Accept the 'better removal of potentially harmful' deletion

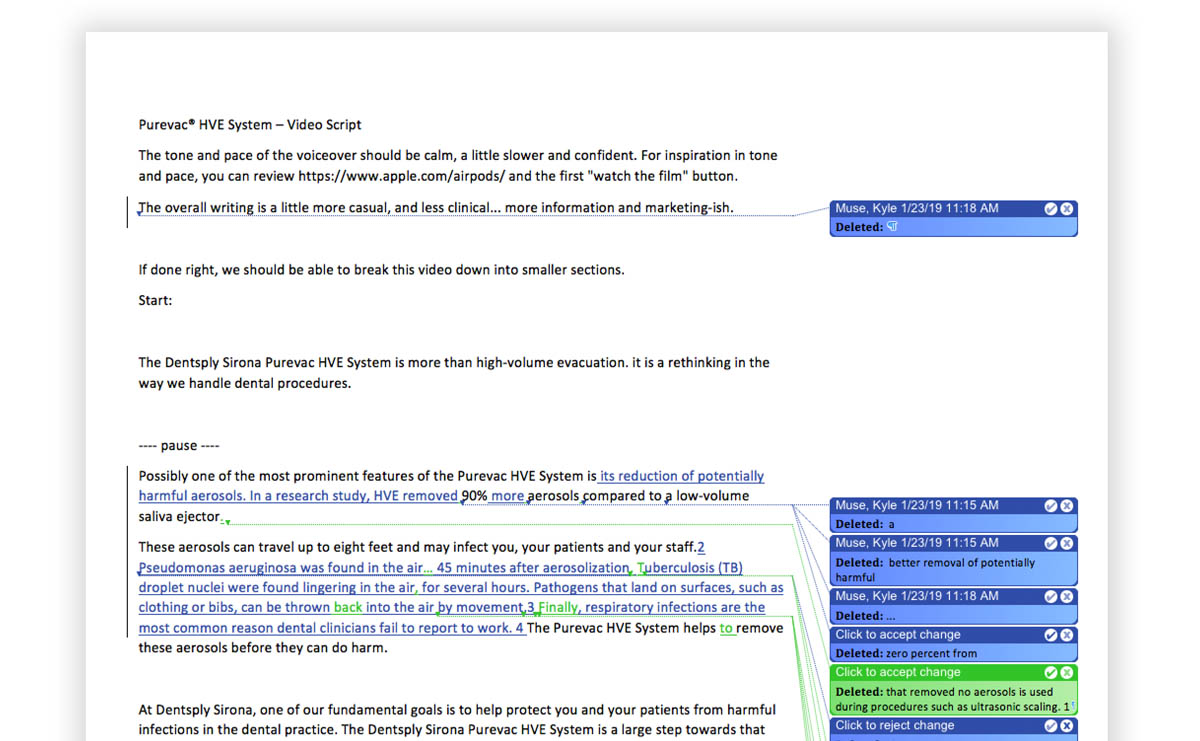[x=1051, y=543]
